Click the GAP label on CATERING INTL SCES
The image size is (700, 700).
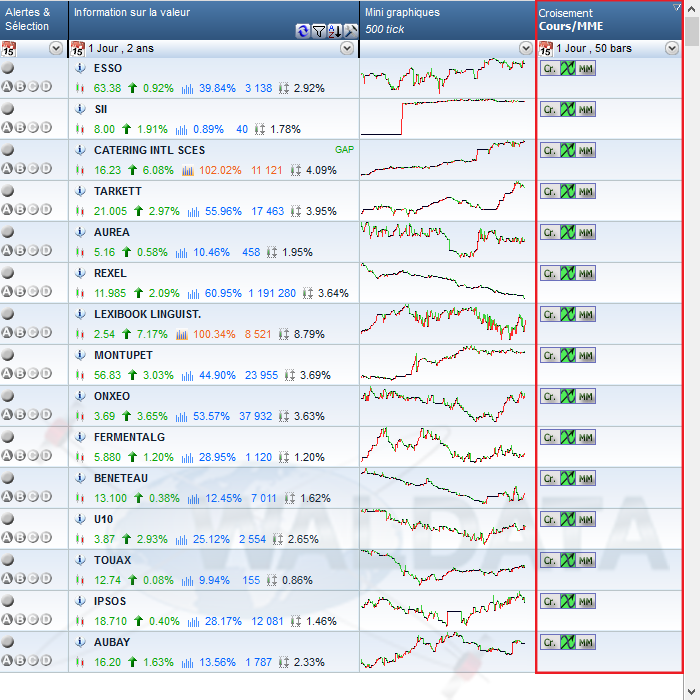tap(344, 150)
